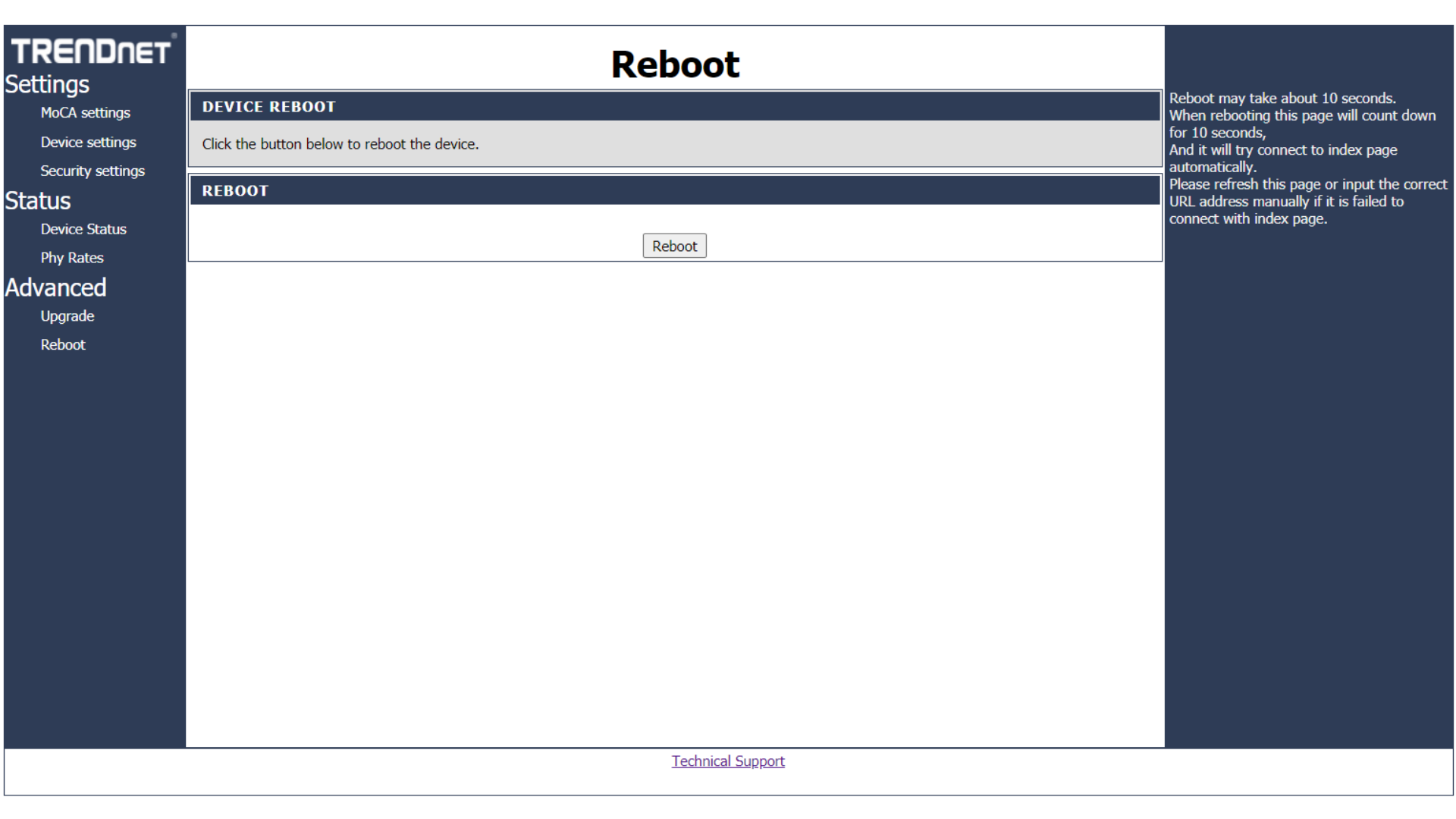This screenshot has height=819, width=1456.
Task: Click the 'Reboot may take about 10 seconds' help text
Action: [1282, 99]
